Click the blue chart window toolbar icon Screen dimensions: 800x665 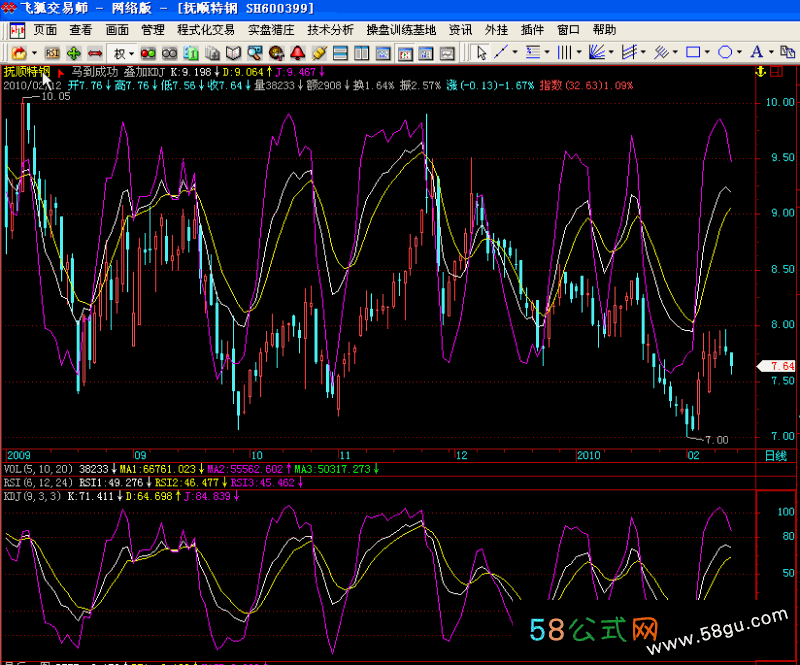383,53
